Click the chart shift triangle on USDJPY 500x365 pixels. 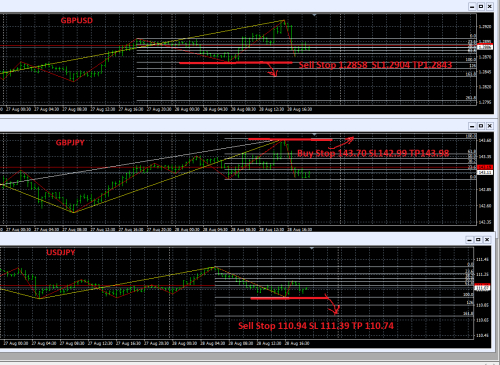pyautogui.click(x=312, y=248)
